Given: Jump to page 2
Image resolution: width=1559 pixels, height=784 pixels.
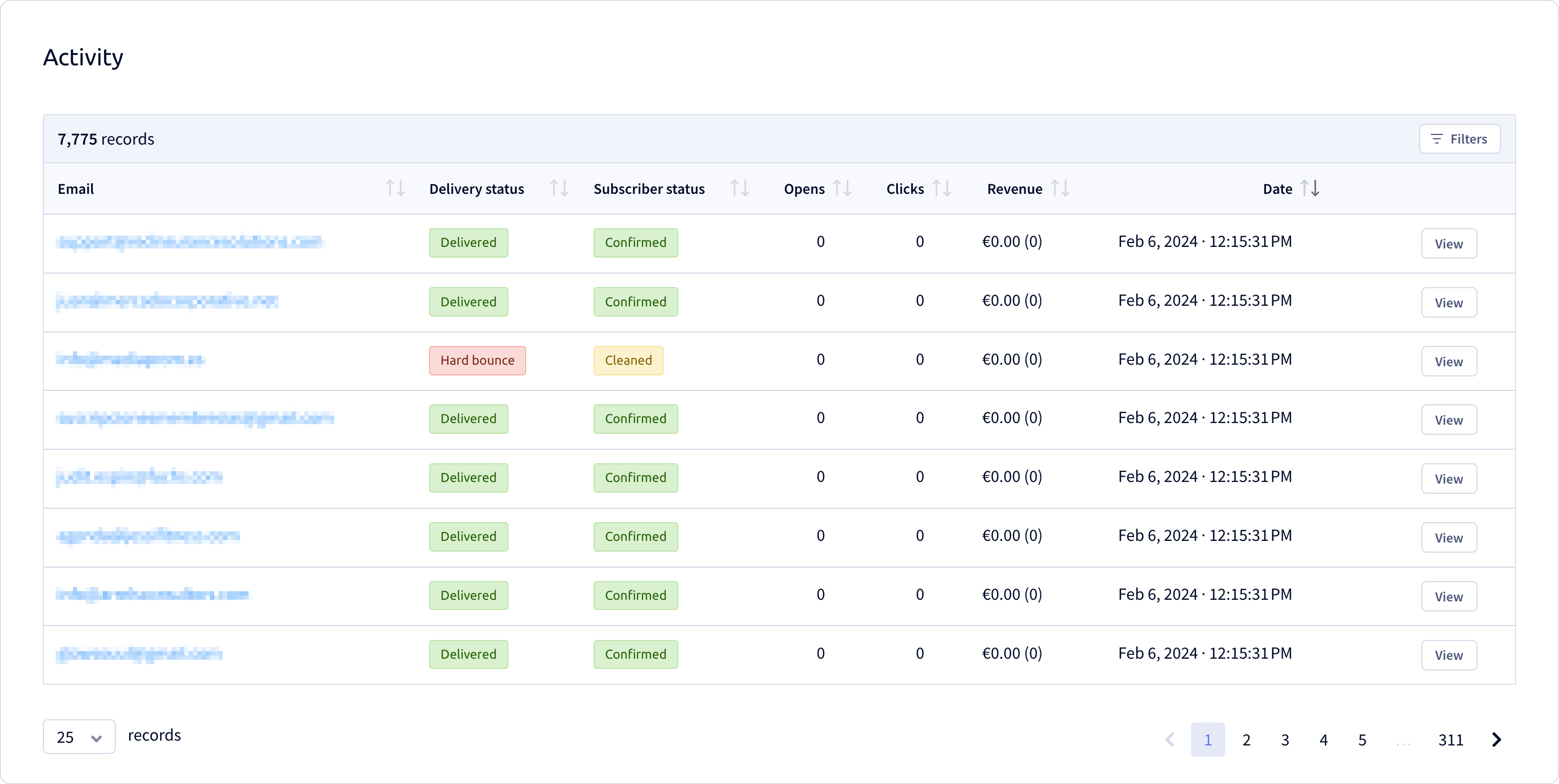Looking at the screenshot, I should pyautogui.click(x=1246, y=739).
